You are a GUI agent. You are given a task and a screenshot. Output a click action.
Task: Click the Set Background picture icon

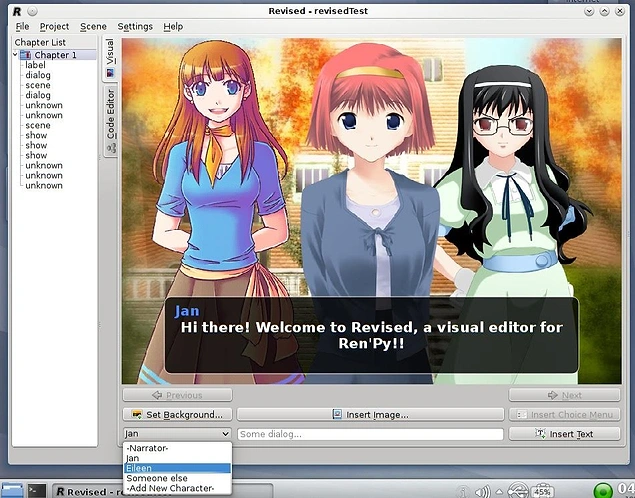(137, 414)
